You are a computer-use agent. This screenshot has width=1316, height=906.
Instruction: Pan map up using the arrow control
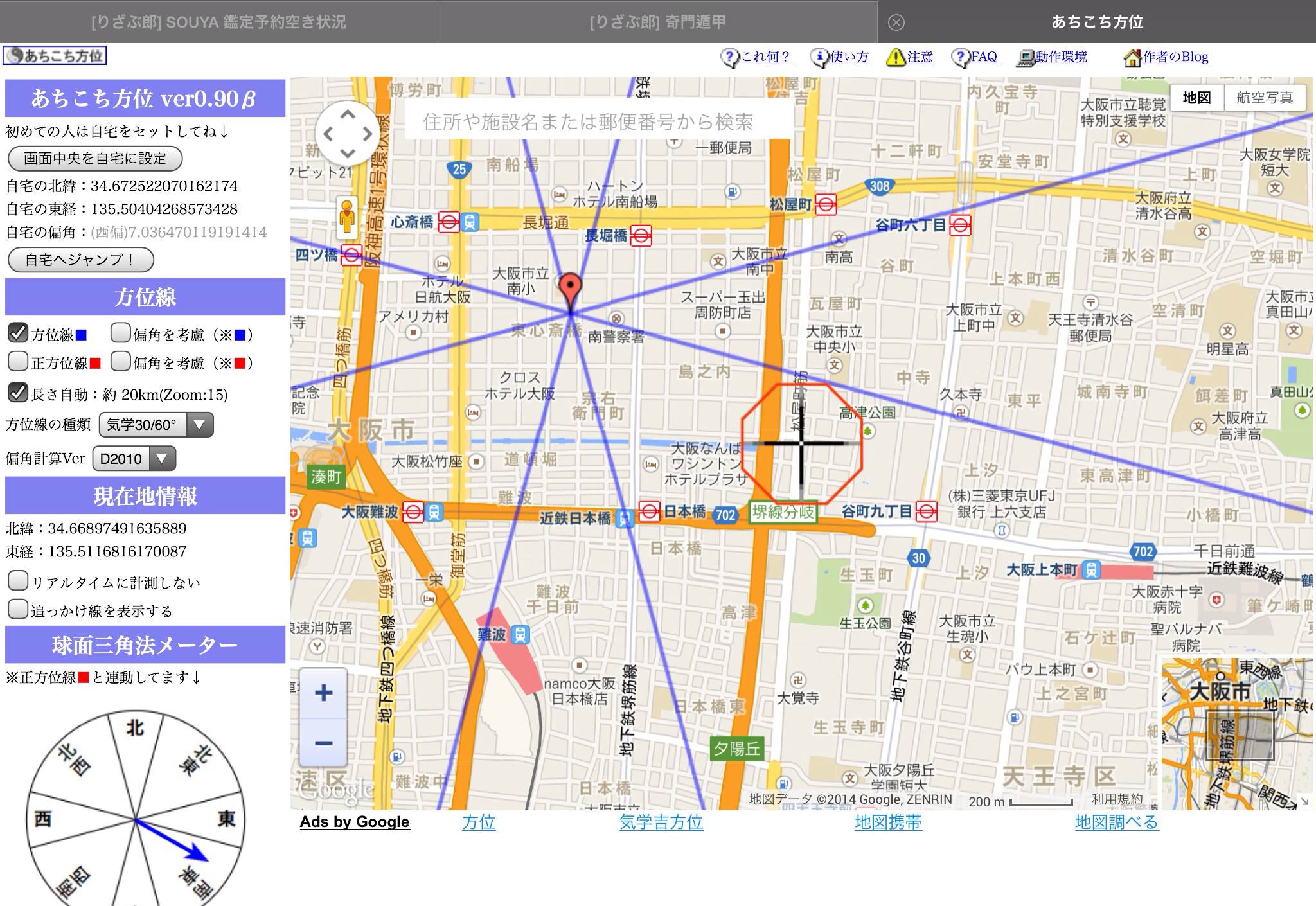coord(348,114)
